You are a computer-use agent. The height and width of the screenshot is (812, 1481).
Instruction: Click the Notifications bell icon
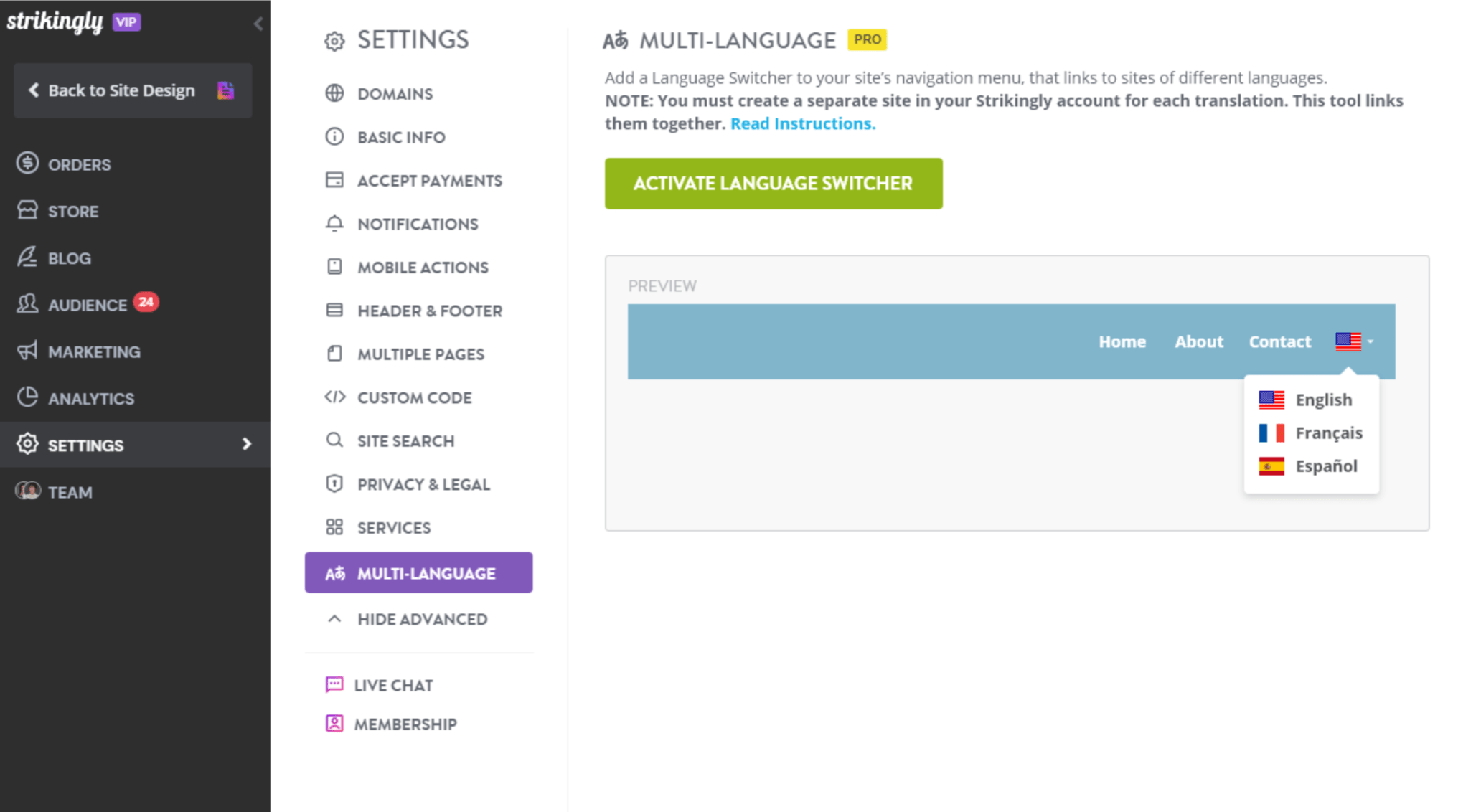334,223
